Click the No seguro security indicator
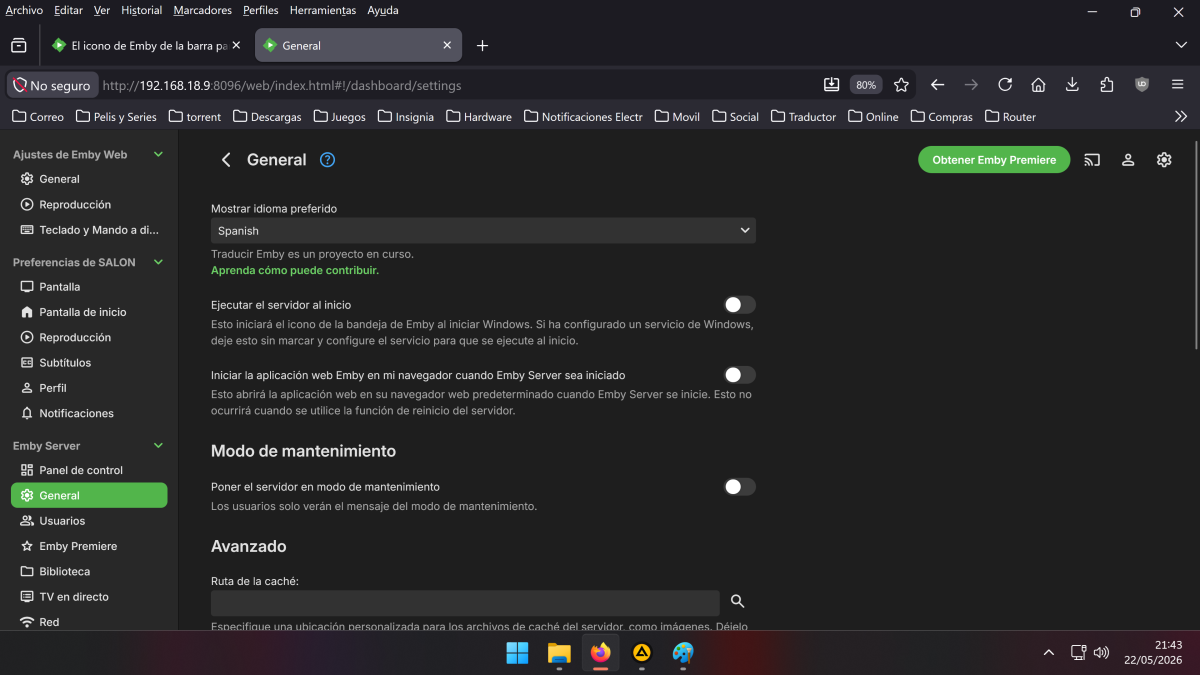The height and width of the screenshot is (675, 1200). [x=53, y=85]
